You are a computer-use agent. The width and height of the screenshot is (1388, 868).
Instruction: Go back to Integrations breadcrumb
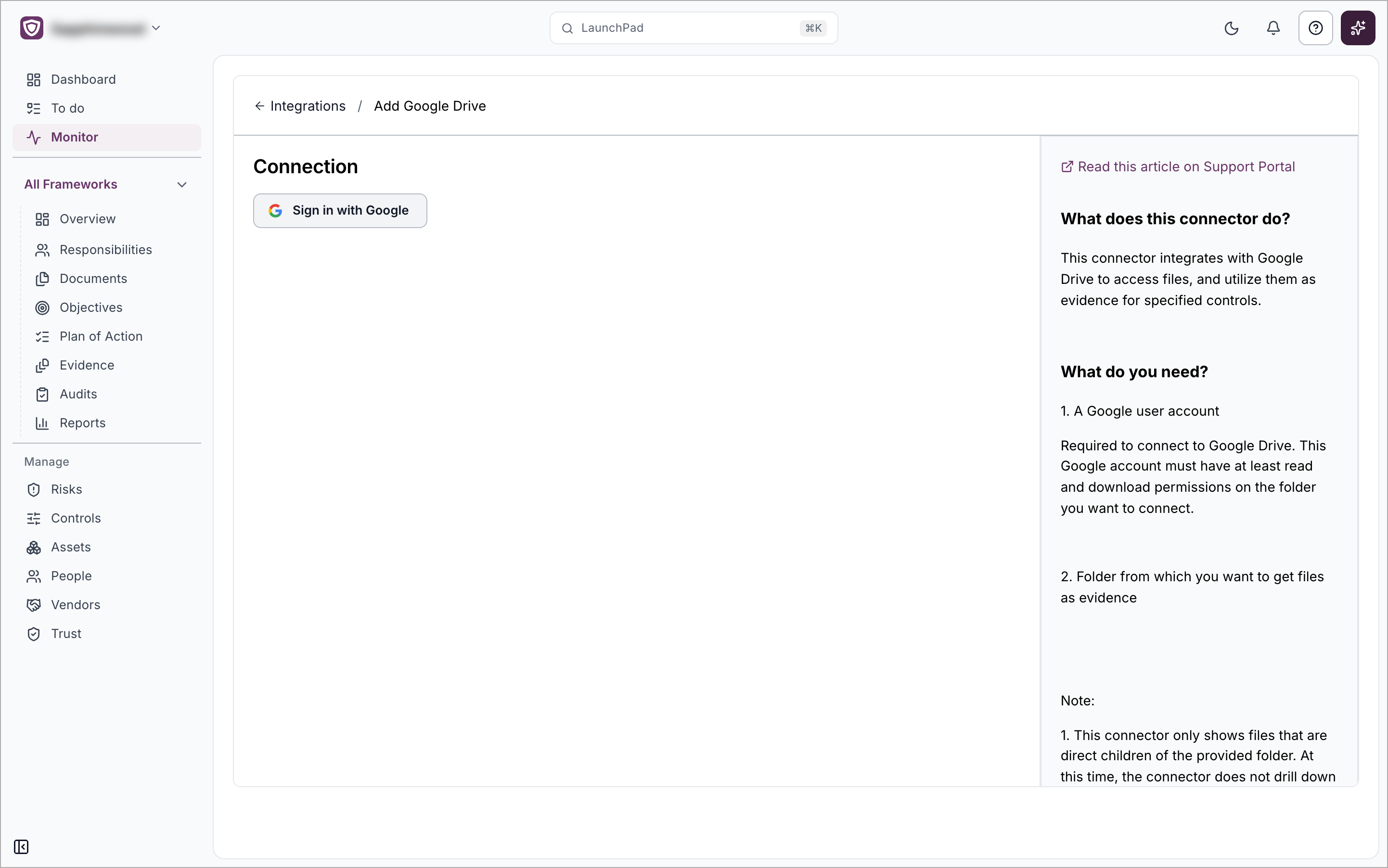pyautogui.click(x=300, y=106)
